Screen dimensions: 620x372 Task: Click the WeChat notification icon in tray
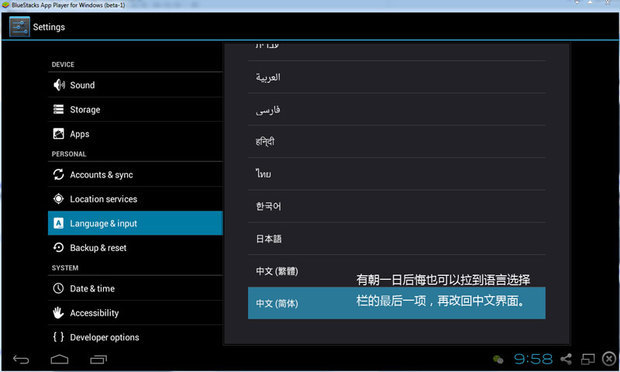498,359
